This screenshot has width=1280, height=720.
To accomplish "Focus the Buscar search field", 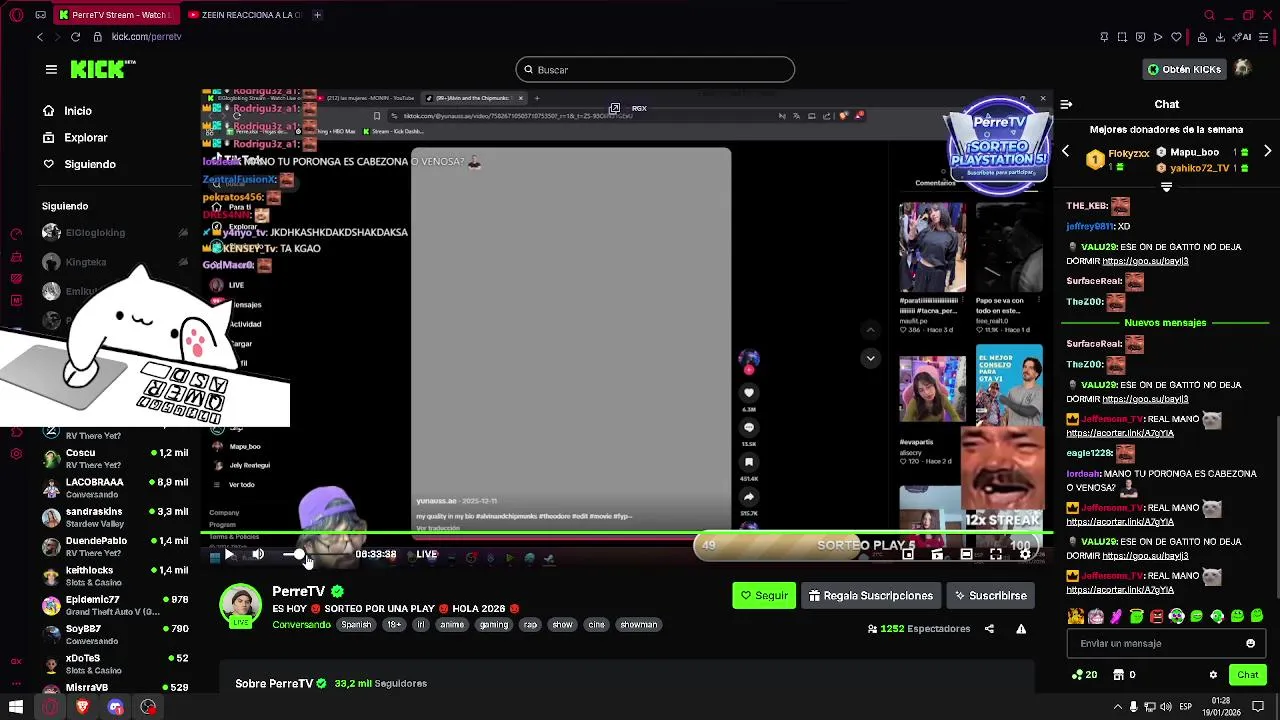I will 655,70.
